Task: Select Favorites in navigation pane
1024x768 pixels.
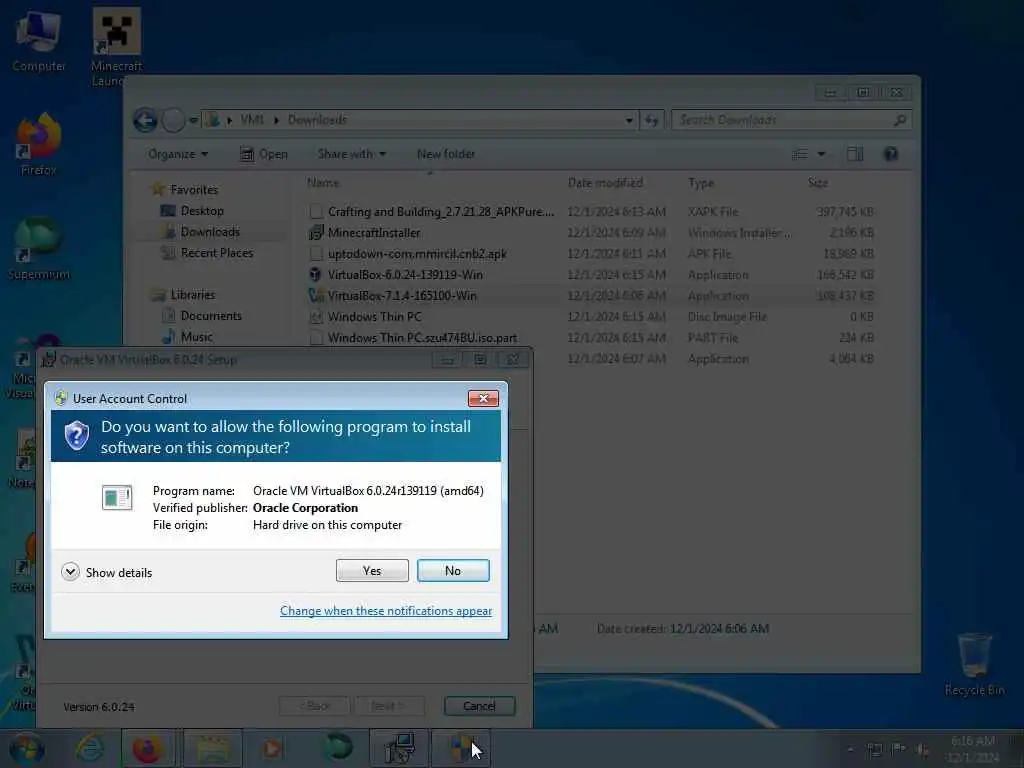Action: (194, 189)
